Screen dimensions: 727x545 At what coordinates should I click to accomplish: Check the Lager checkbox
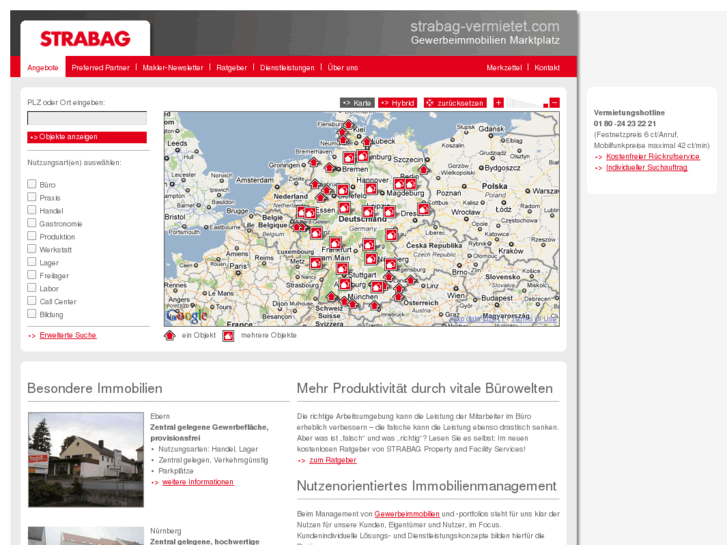32,262
